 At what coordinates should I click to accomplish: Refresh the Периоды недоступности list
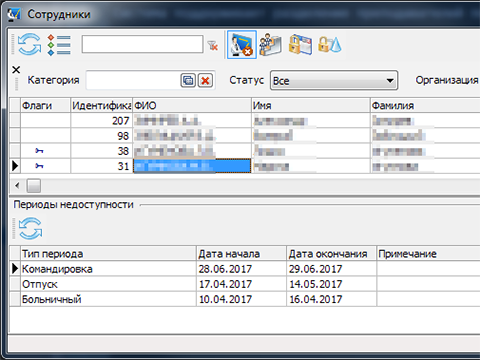pos(30,229)
